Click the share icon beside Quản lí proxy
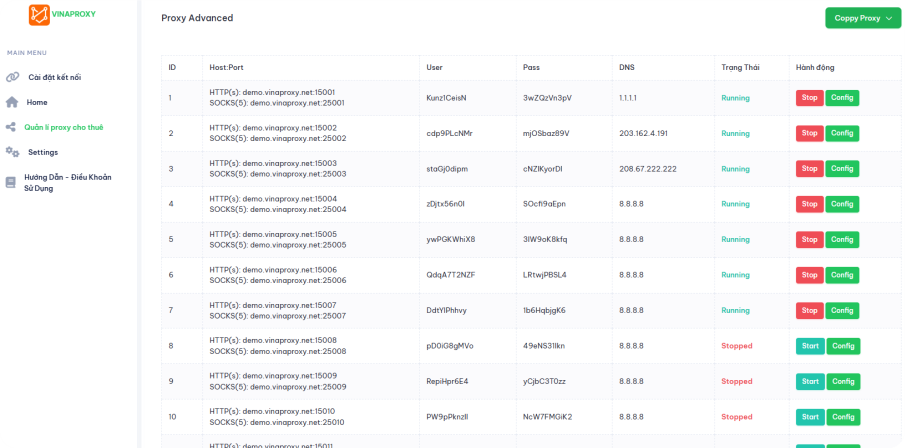This screenshot has width=905, height=448. (x=10, y=127)
